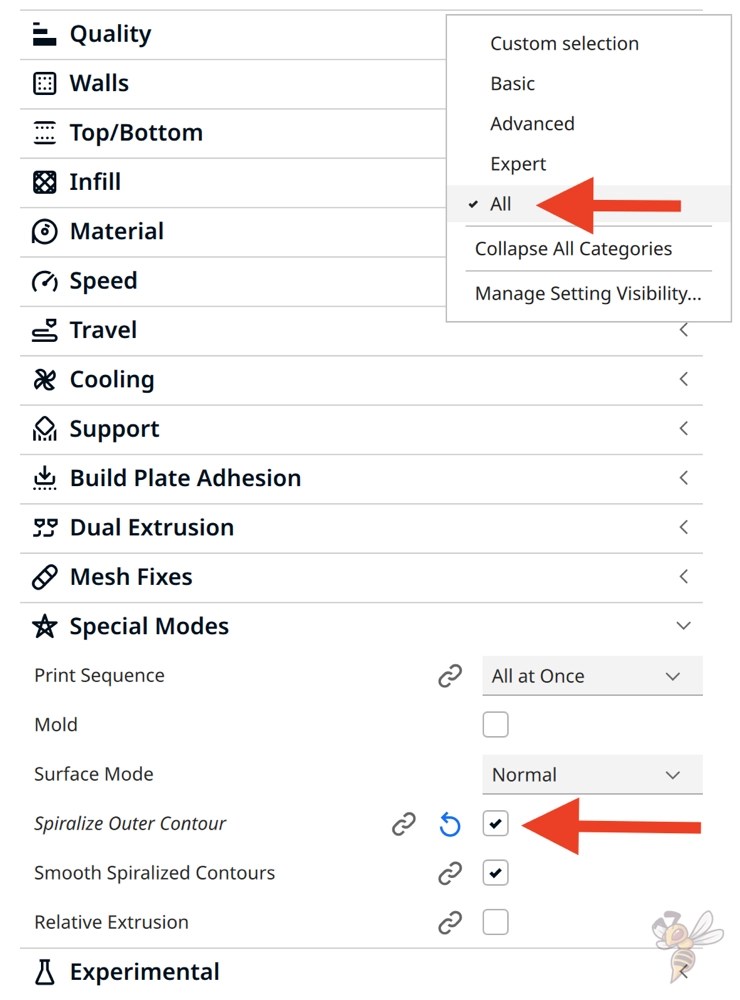The width and height of the screenshot is (740, 1000).
Task: Expand the Mesh Fixes section
Action: coord(683,576)
